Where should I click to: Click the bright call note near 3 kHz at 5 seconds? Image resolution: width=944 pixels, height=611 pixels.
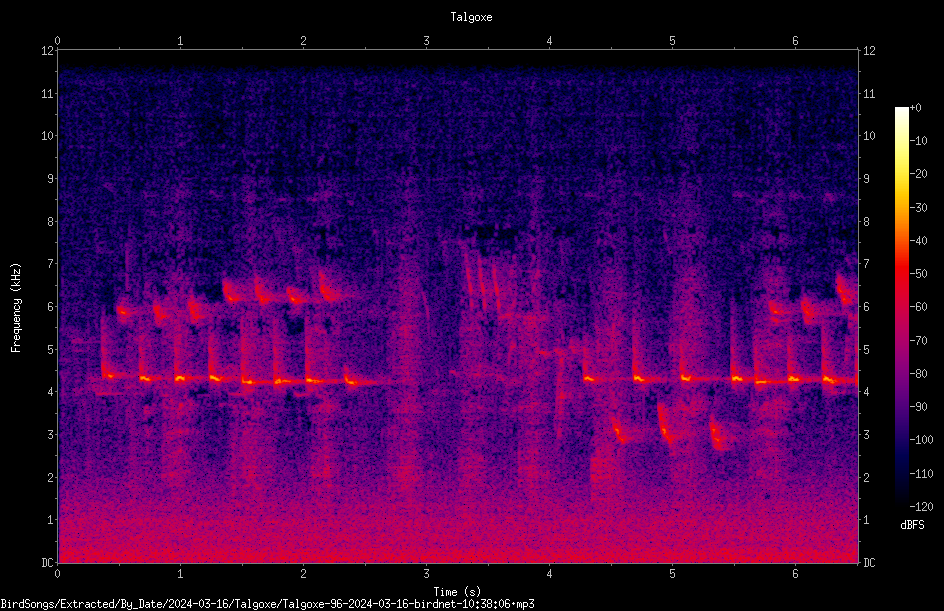(665, 427)
